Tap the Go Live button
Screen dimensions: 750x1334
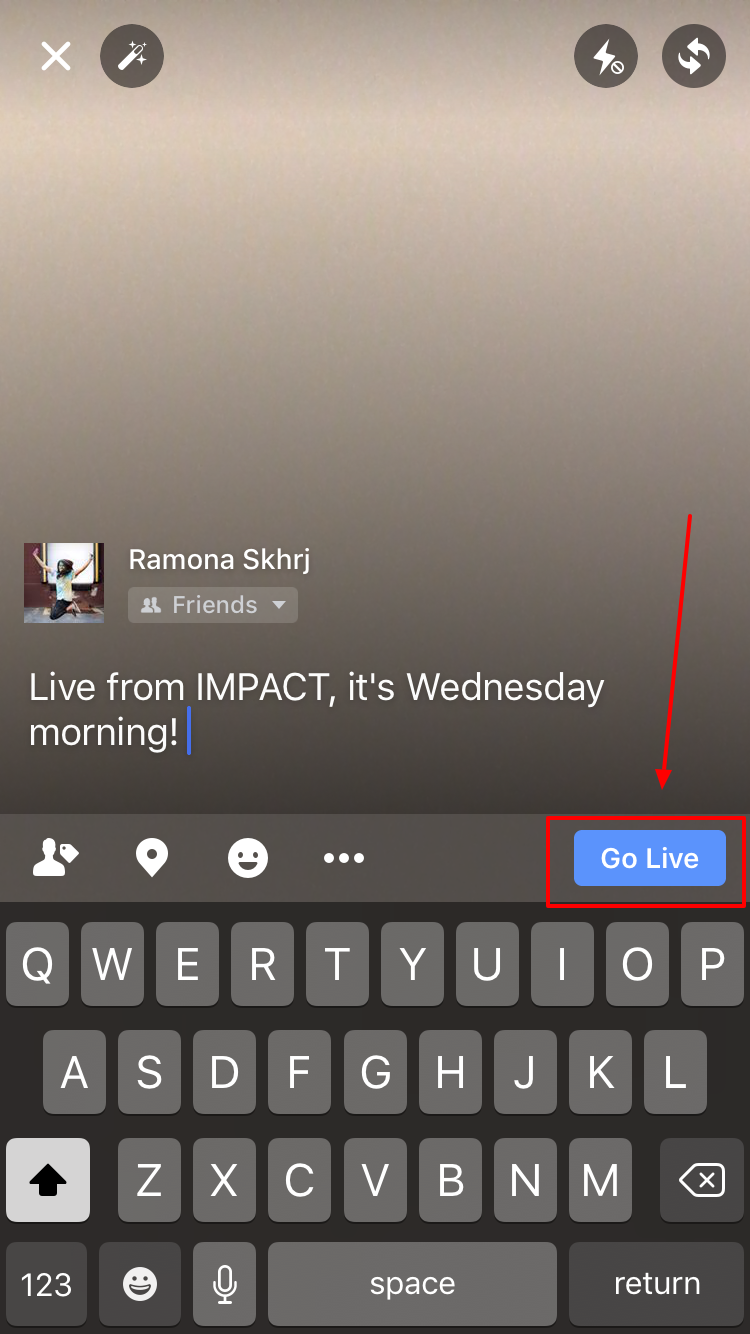click(650, 858)
